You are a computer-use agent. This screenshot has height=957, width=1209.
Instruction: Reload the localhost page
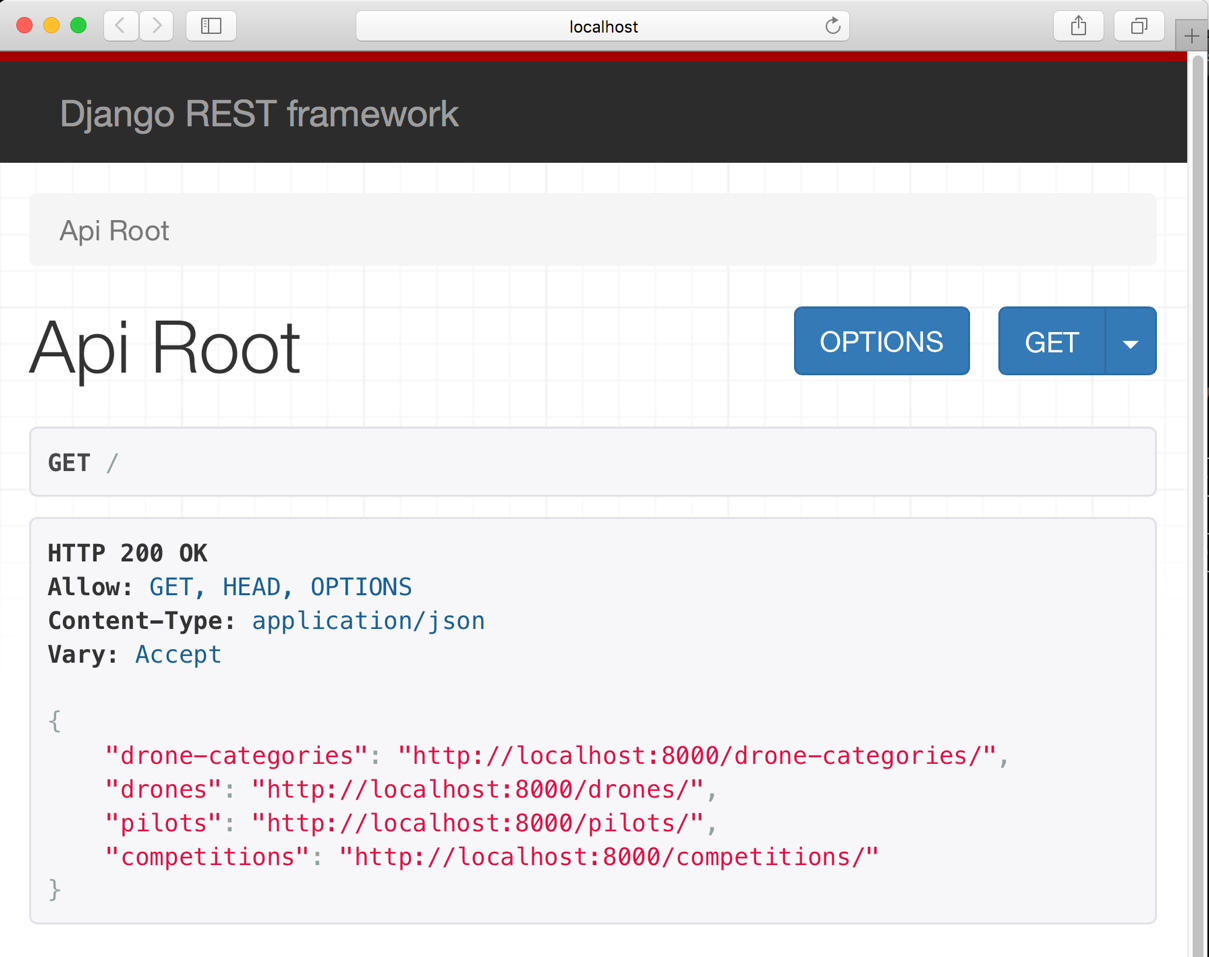tap(832, 26)
